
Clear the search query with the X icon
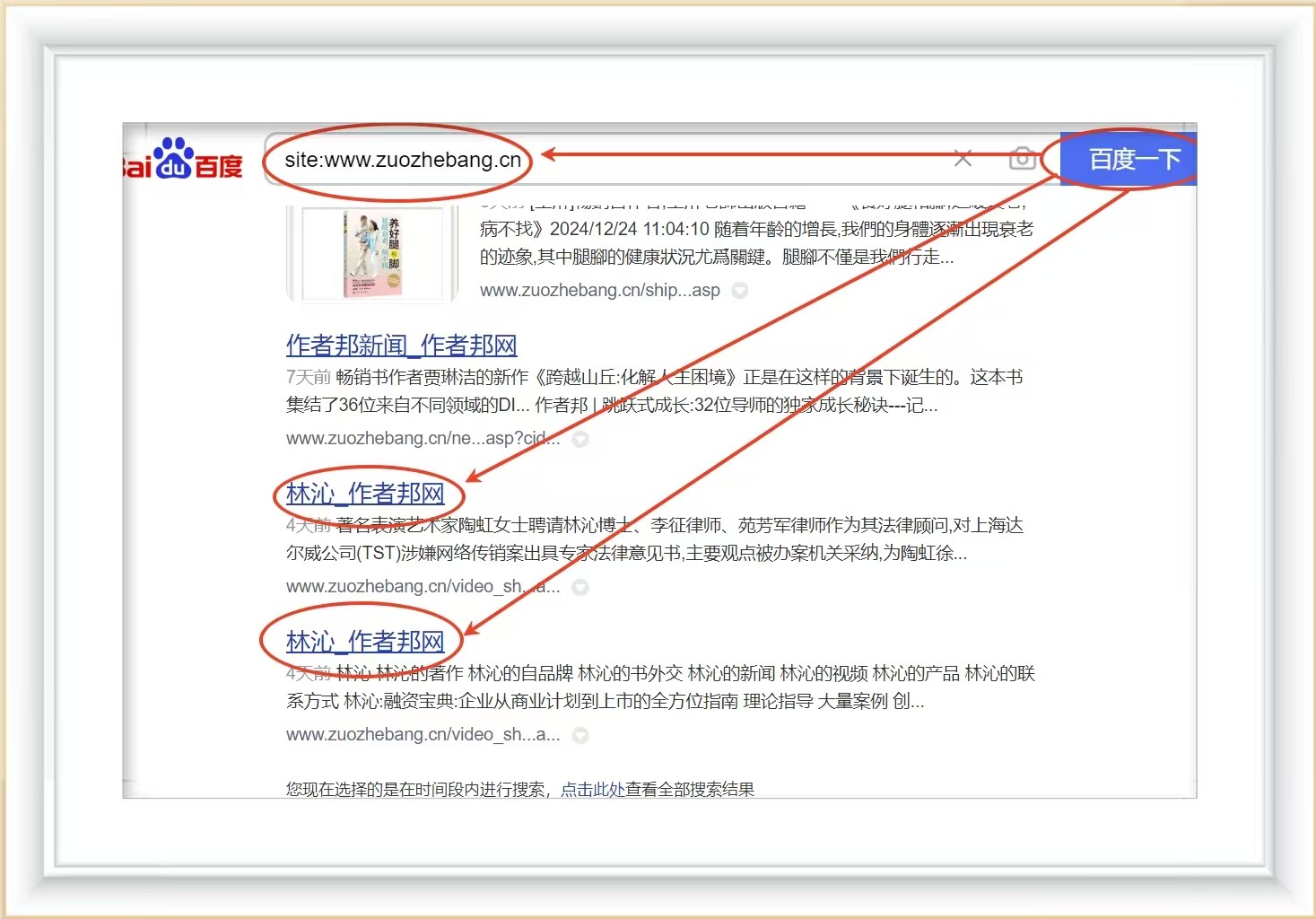(x=963, y=159)
